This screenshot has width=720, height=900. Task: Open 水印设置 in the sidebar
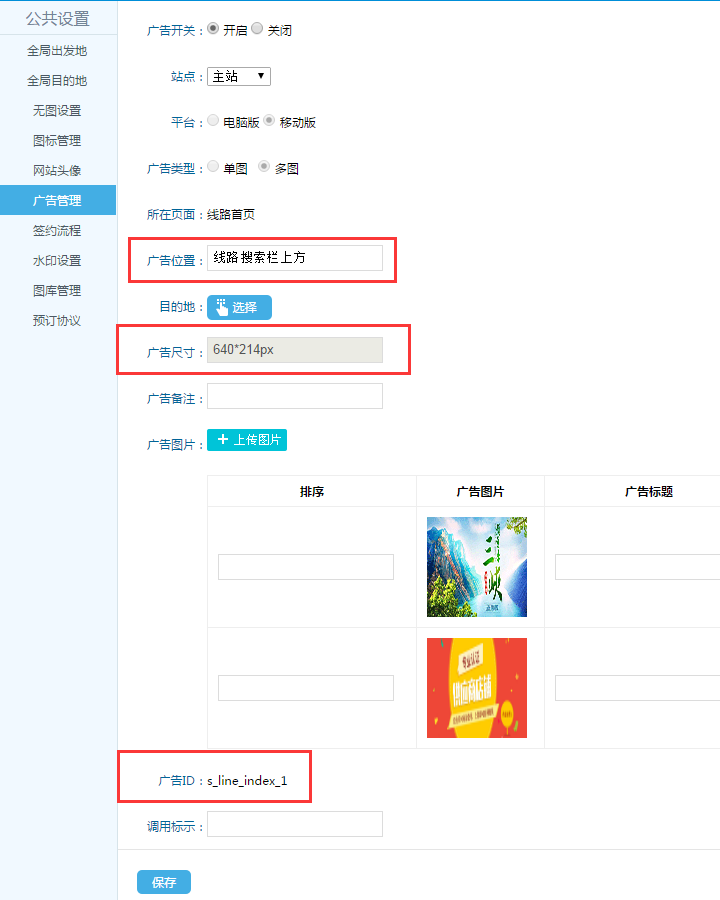[57, 261]
